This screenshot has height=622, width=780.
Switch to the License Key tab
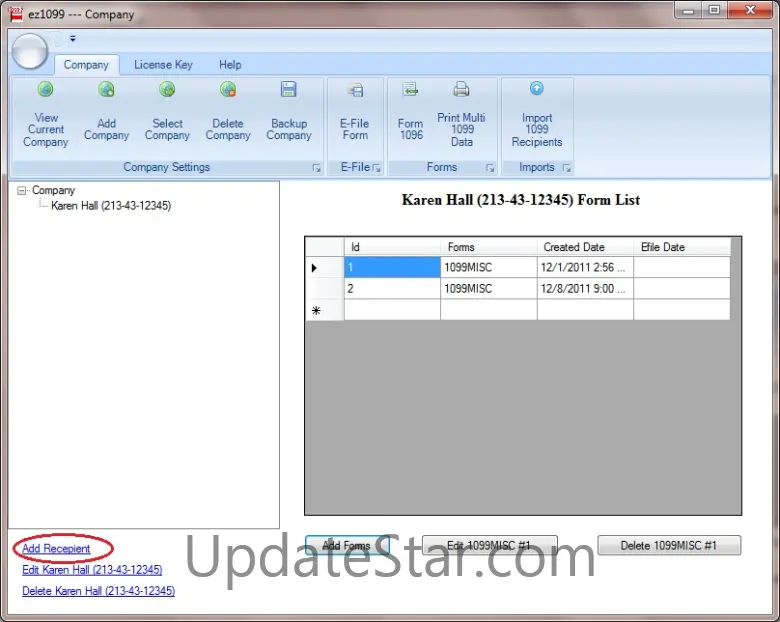click(163, 65)
